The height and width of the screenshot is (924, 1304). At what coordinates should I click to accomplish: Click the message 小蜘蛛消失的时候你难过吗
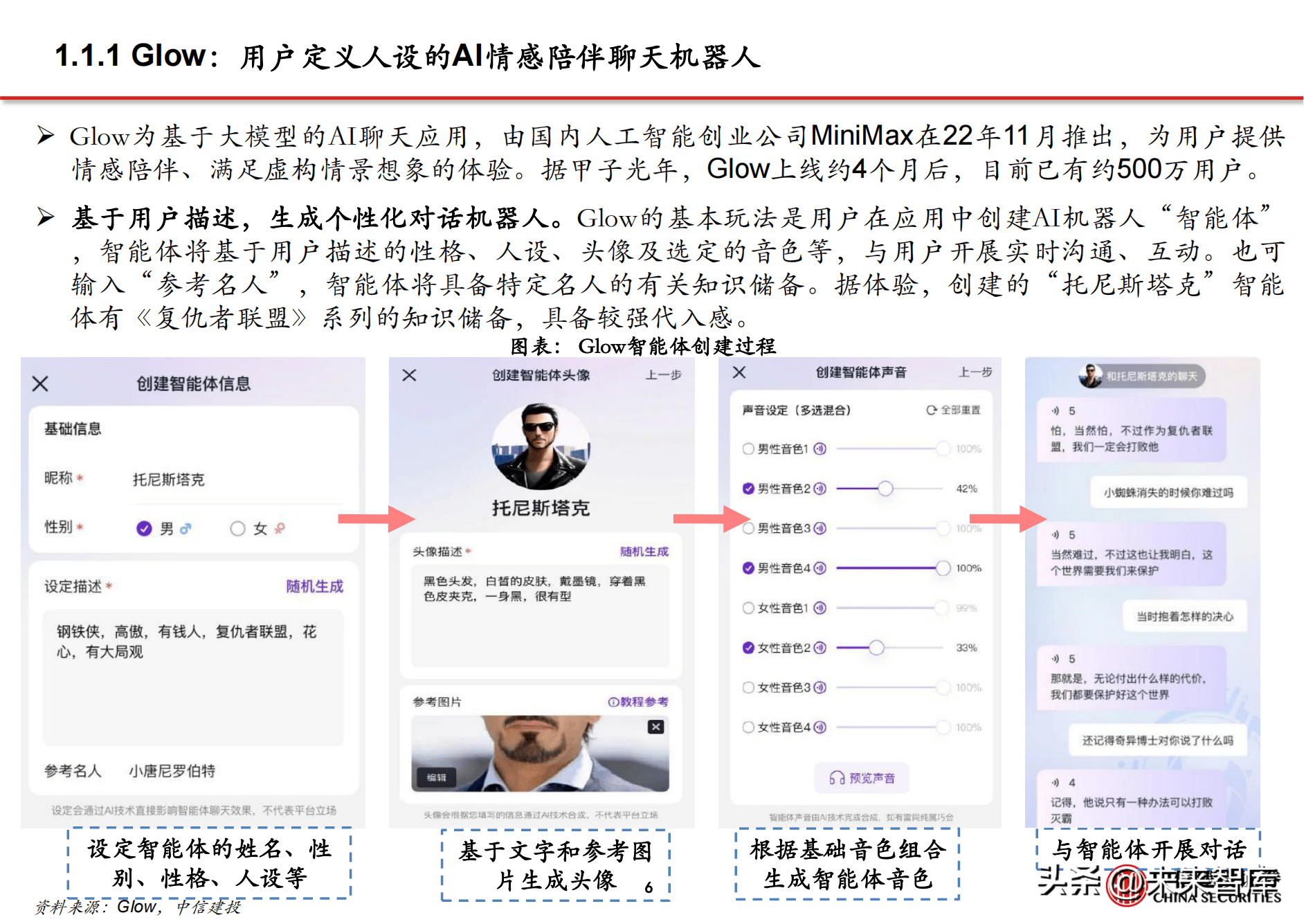tap(1168, 493)
